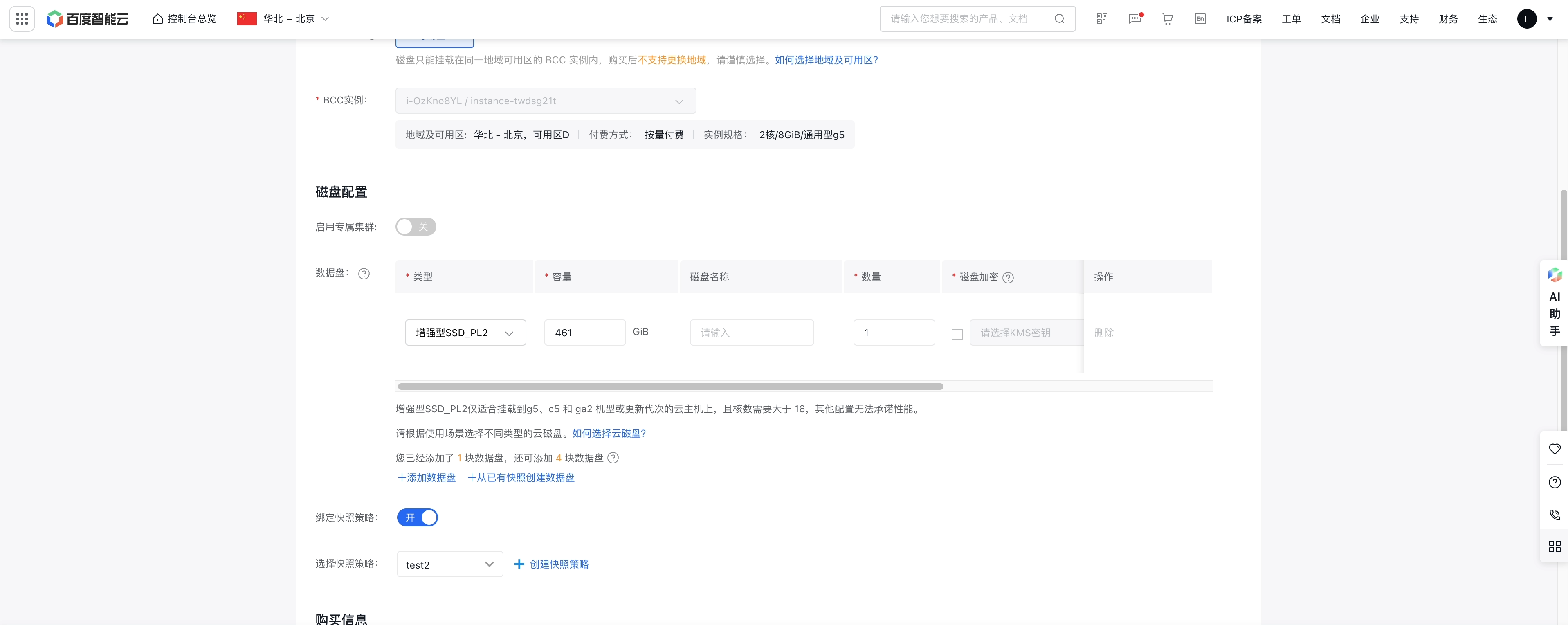Expand the user account menu arrow
This screenshot has height=625, width=1568.
[1550, 19]
